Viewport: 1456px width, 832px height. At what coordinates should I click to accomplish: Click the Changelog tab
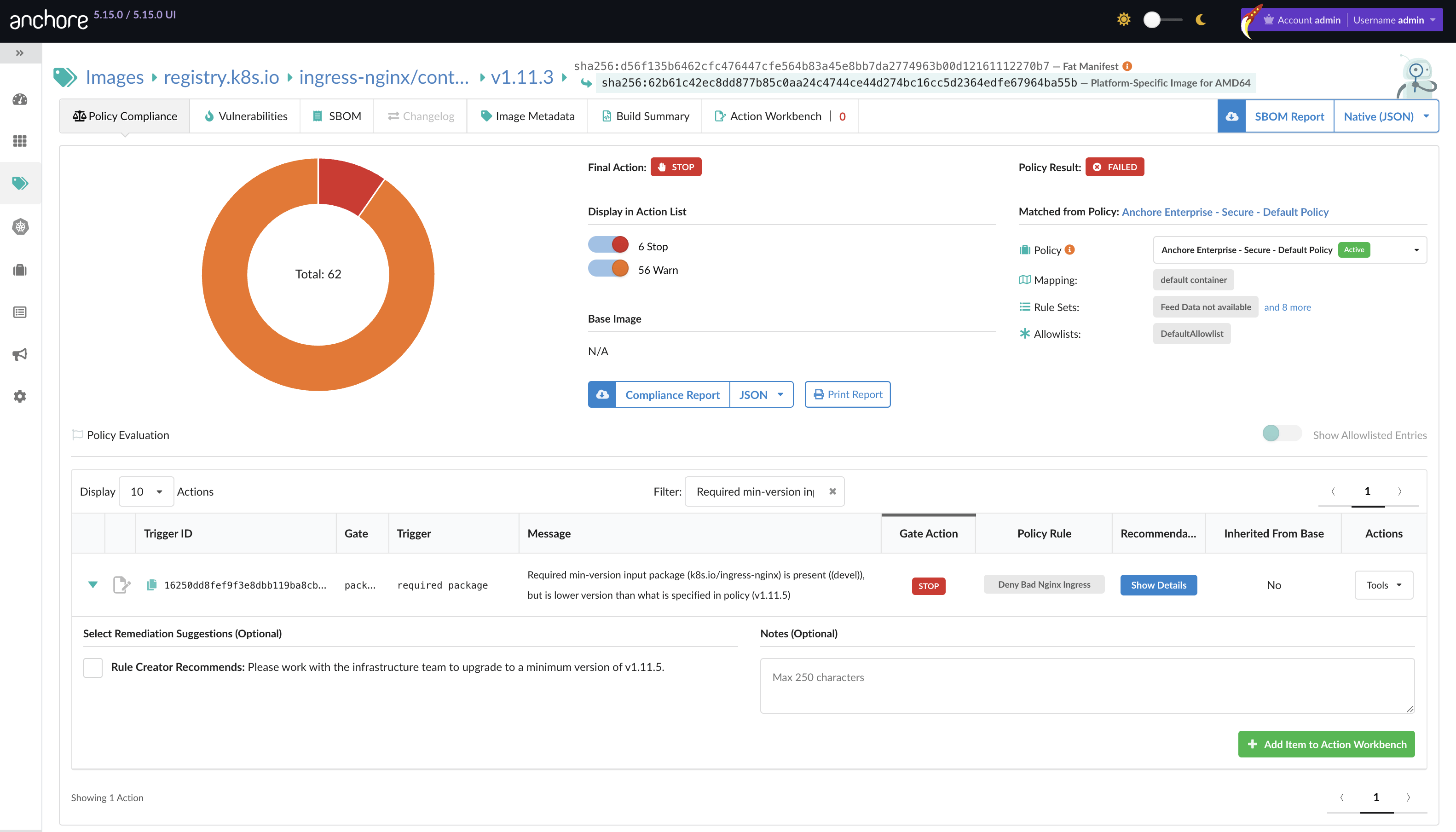pyautogui.click(x=421, y=116)
